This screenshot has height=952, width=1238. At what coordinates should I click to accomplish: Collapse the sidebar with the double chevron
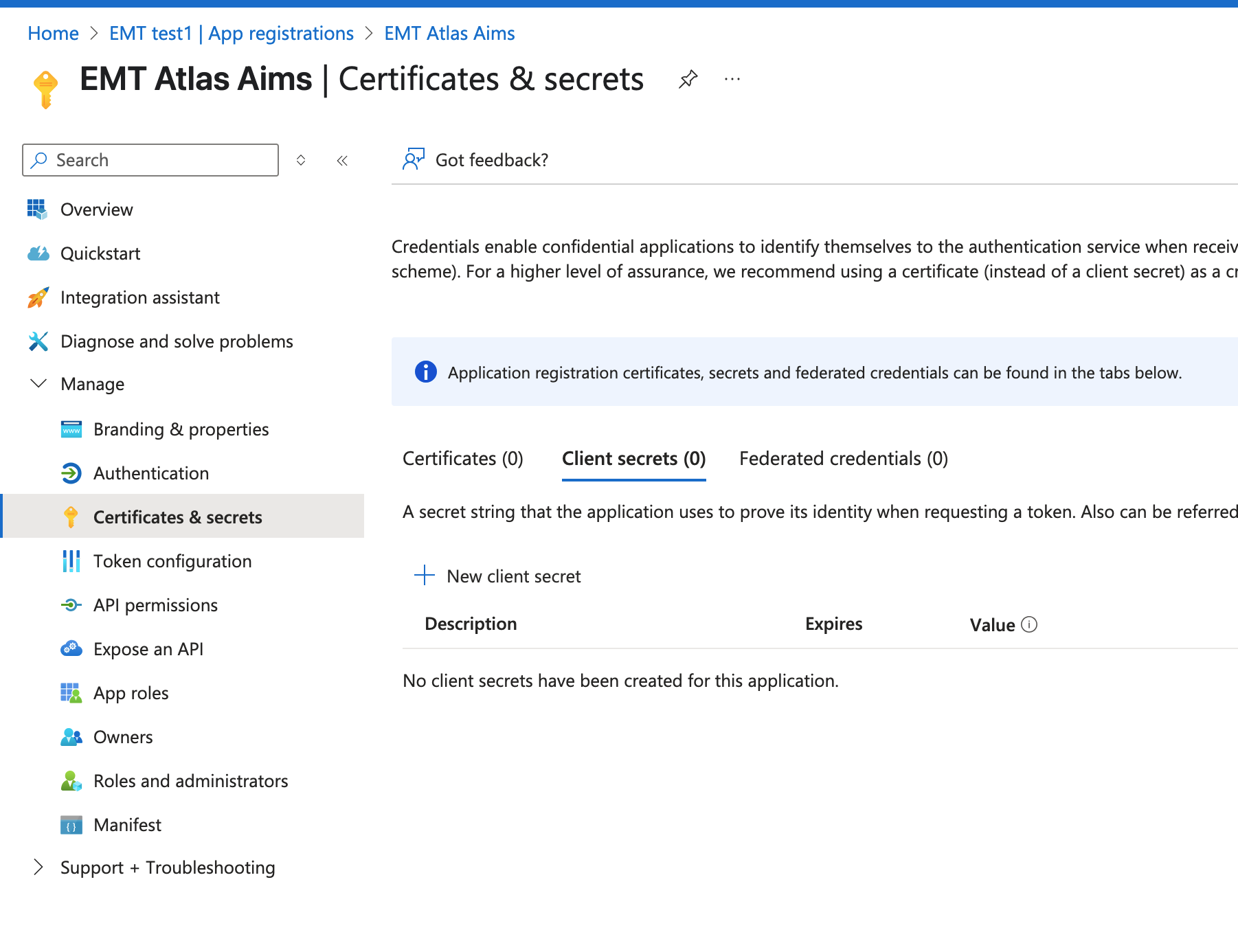pyautogui.click(x=342, y=160)
